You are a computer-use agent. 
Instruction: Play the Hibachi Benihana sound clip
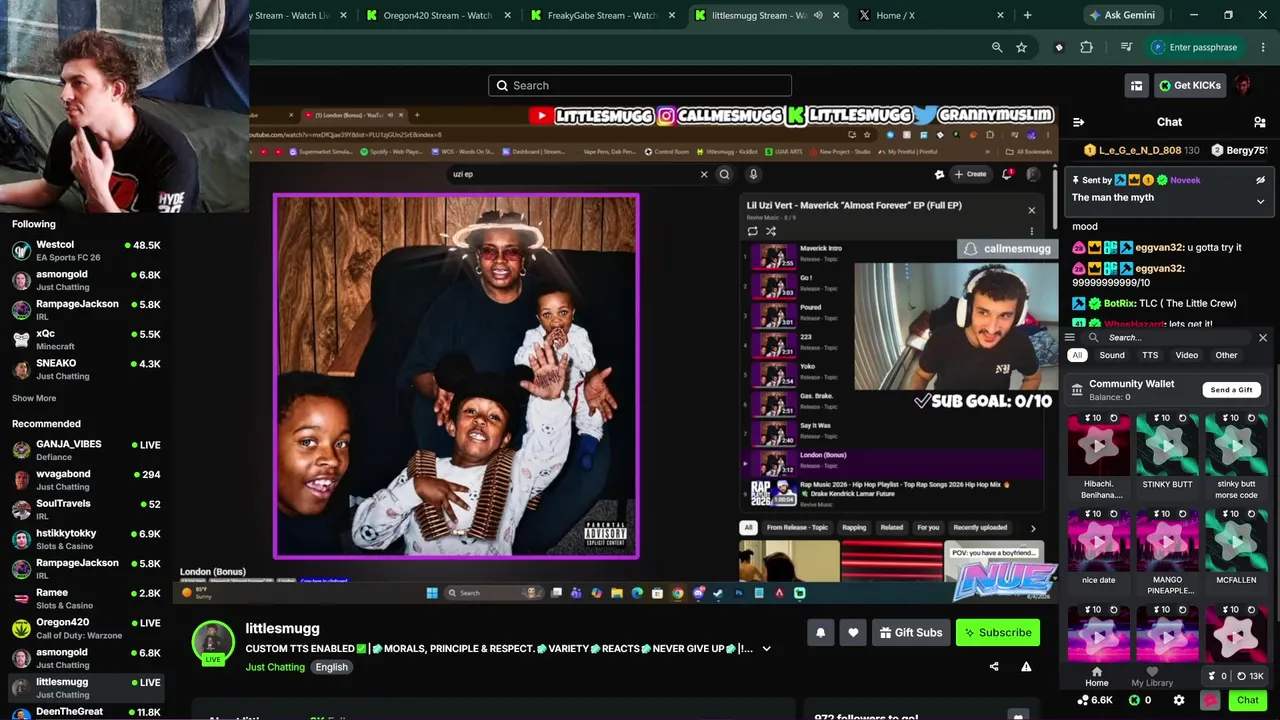click(x=1099, y=445)
